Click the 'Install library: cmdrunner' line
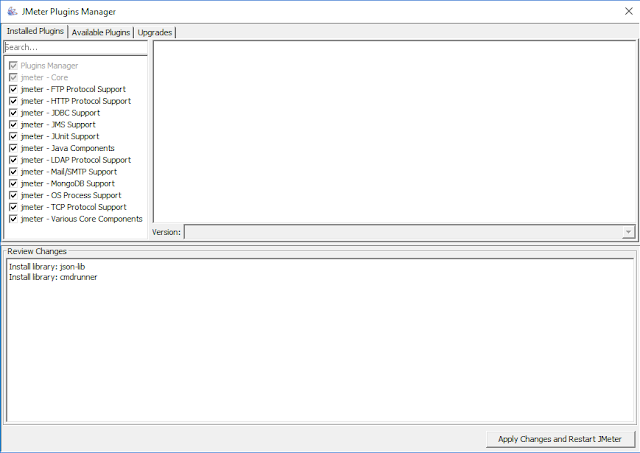The width and height of the screenshot is (640, 453). 53,277
